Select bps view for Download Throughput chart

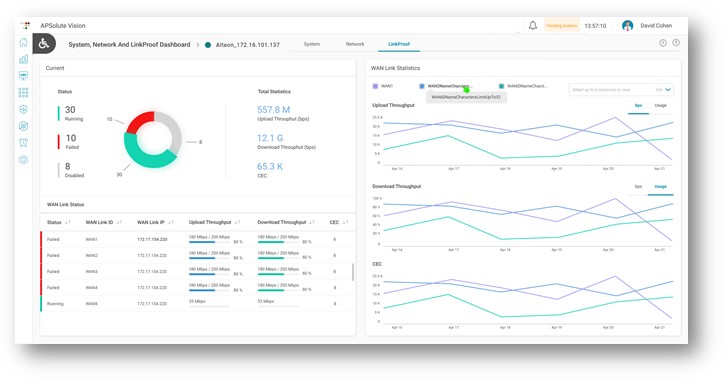click(x=638, y=187)
